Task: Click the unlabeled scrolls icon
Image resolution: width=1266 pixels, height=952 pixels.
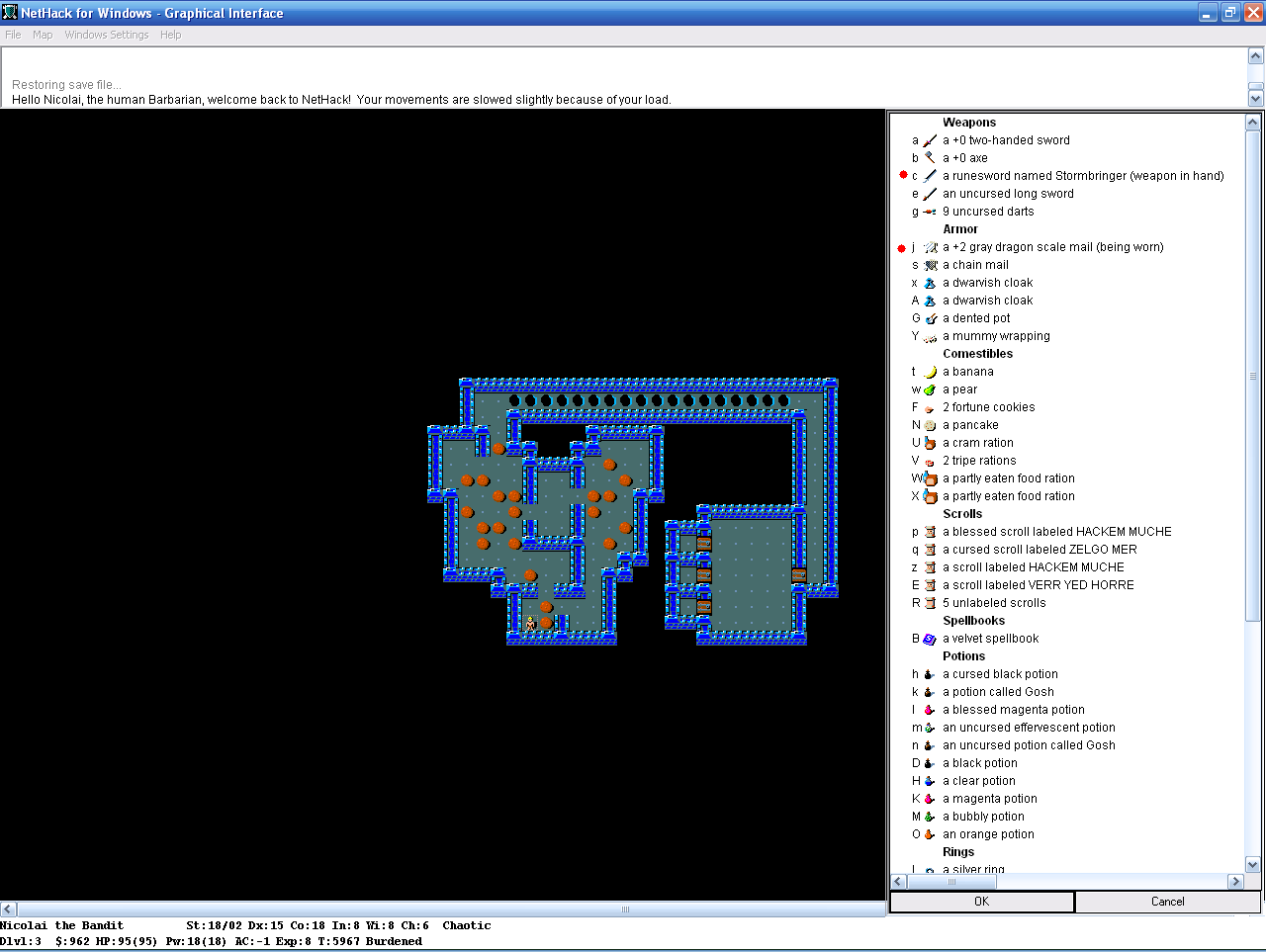Action: pos(930,603)
